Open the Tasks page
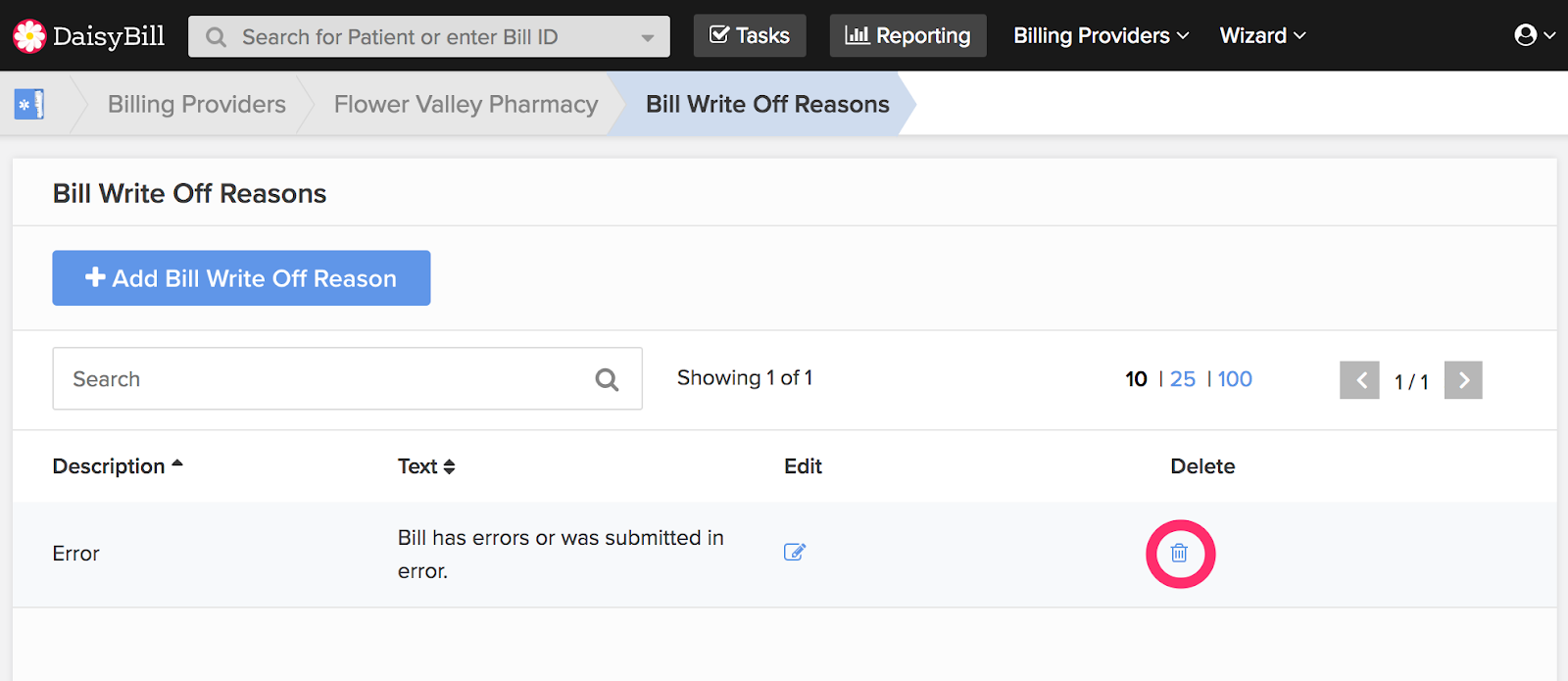This screenshot has height=681, width=1568. (x=750, y=35)
